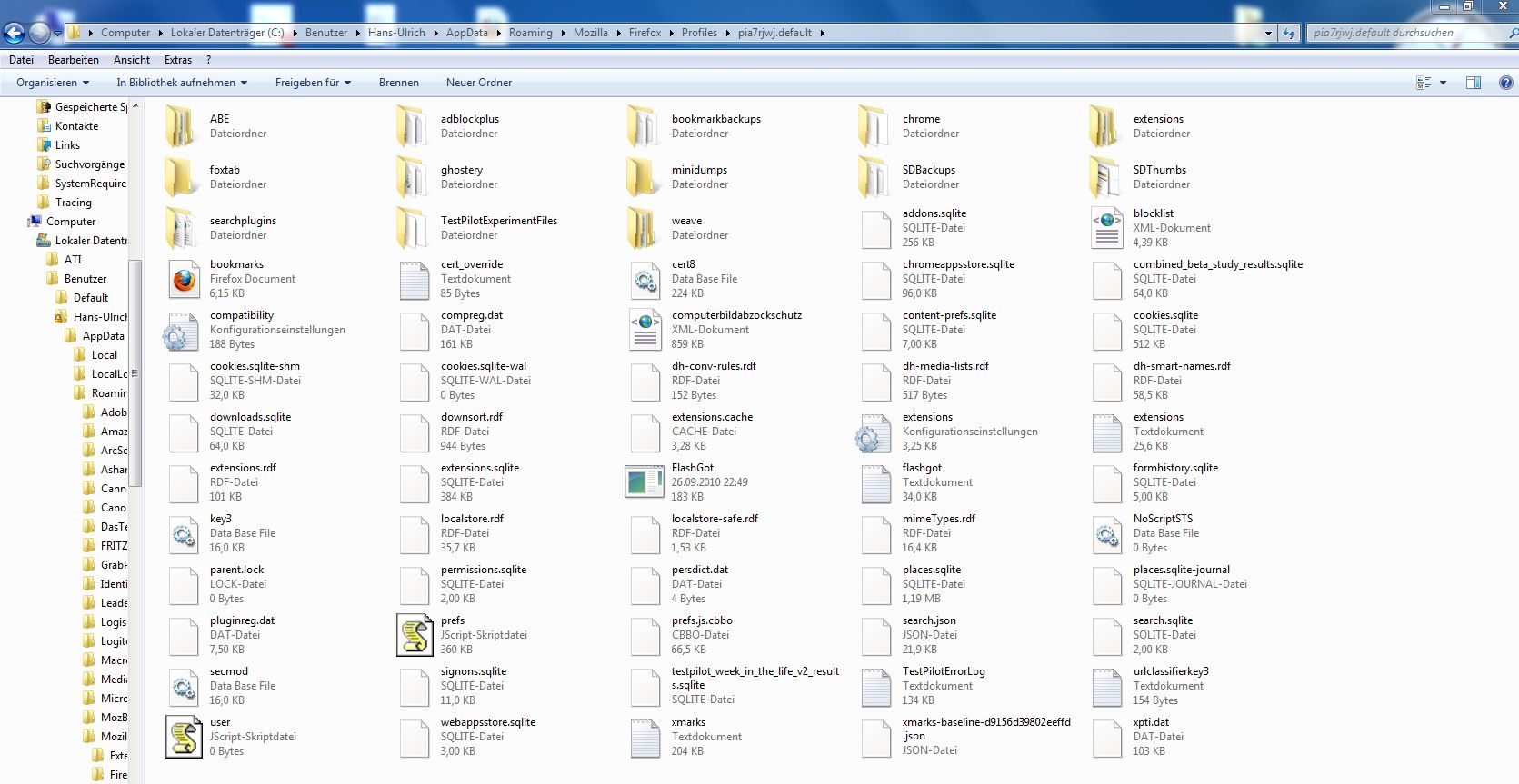Select the FlashGot file icon
Image resolution: width=1519 pixels, height=784 pixels.
coord(645,482)
